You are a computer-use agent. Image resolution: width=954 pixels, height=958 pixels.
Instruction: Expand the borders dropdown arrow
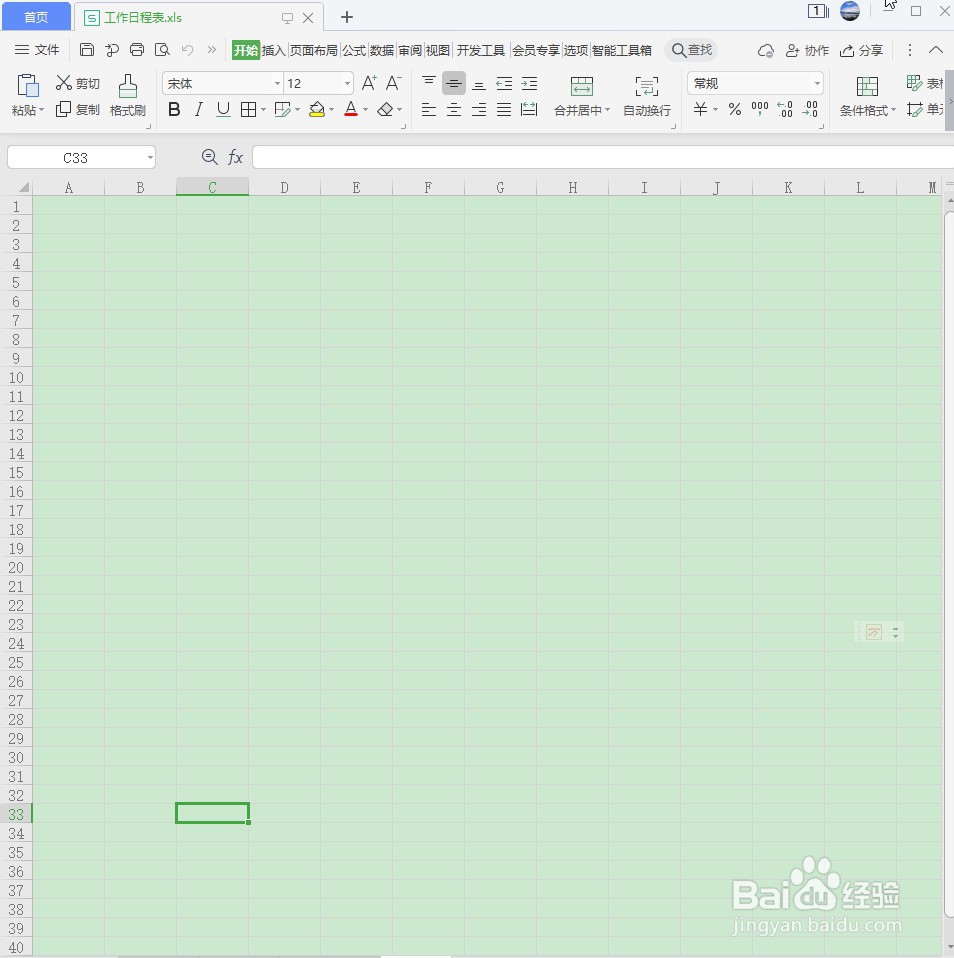pos(263,110)
